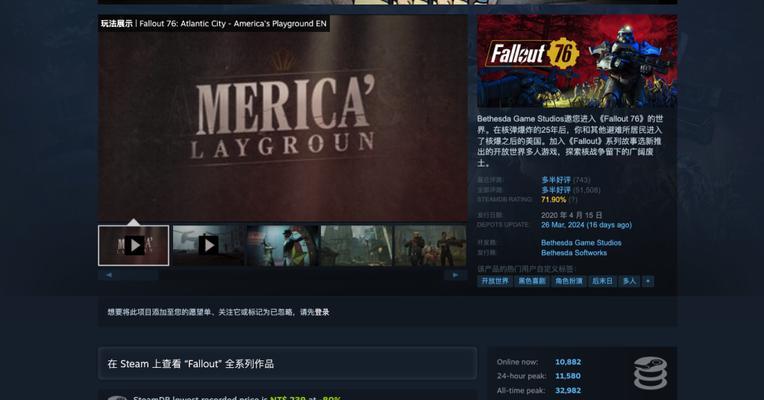Select the 角色扮演 tag

pyautogui.click(x=569, y=281)
